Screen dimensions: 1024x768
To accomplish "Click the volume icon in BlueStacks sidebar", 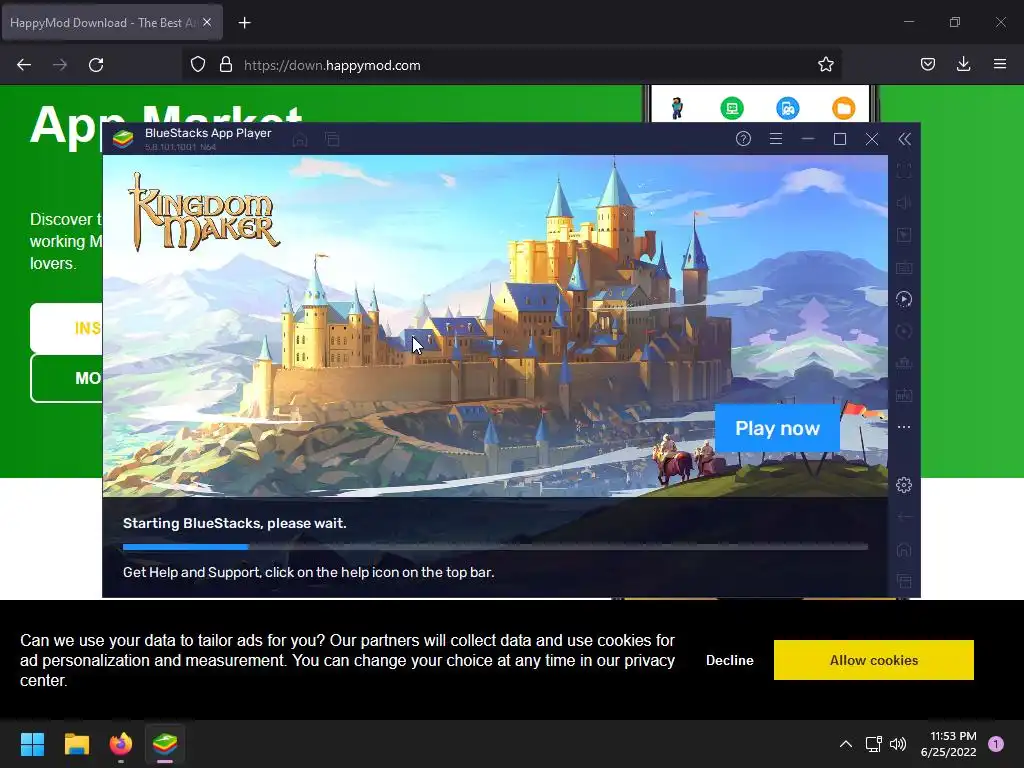I will point(904,203).
